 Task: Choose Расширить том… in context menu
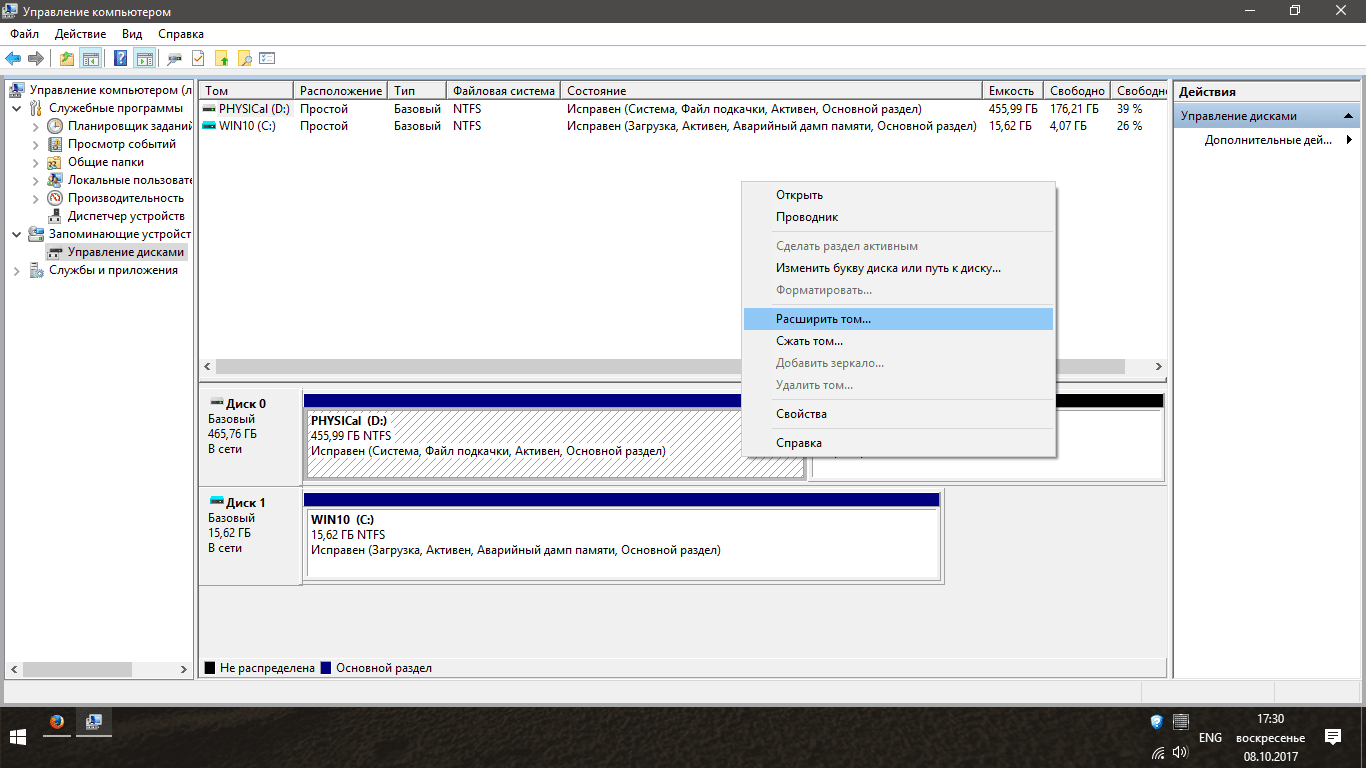coord(823,319)
